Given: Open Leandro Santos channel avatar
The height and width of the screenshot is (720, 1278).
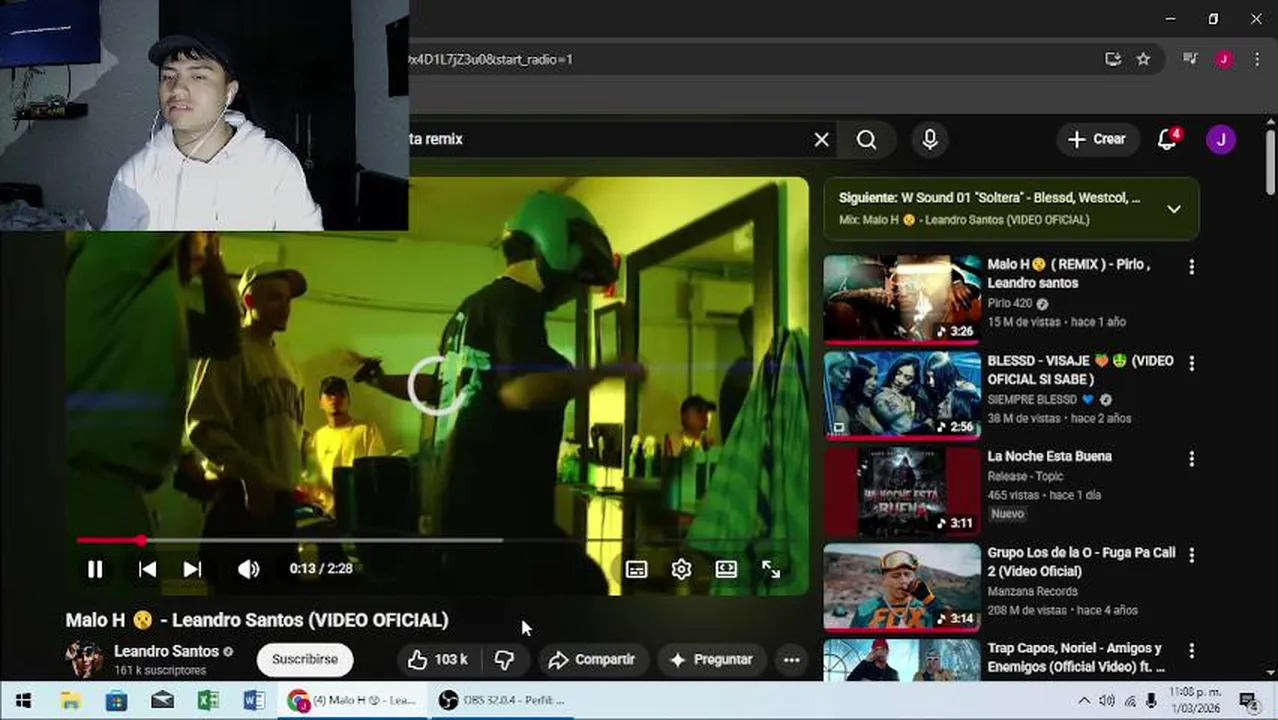Looking at the screenshot, I should [x=84, y=660].
